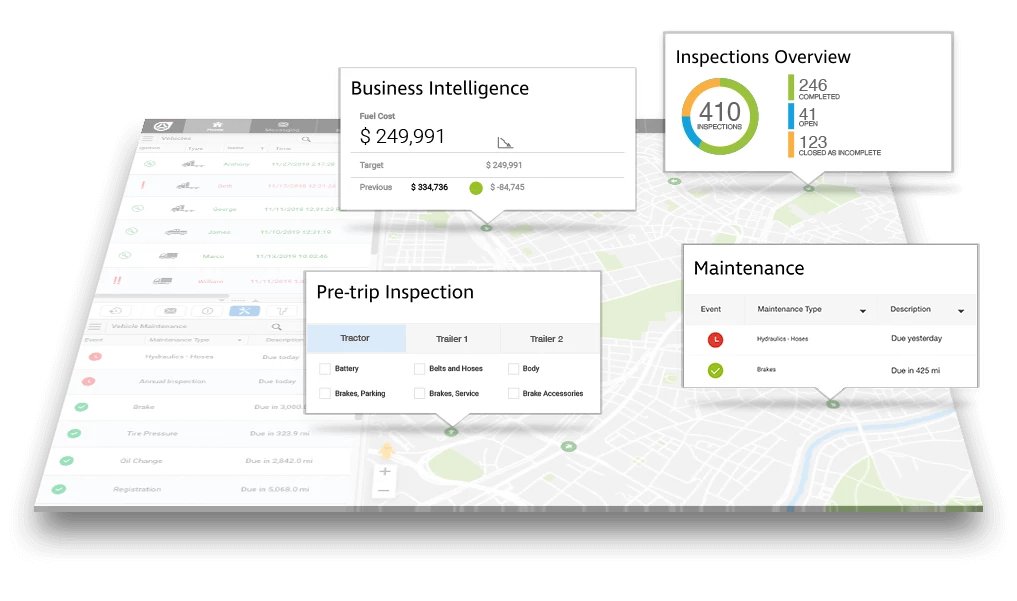Click the search icon in the Vehicles panel
1017x601 pixels.
coord(306,139)
